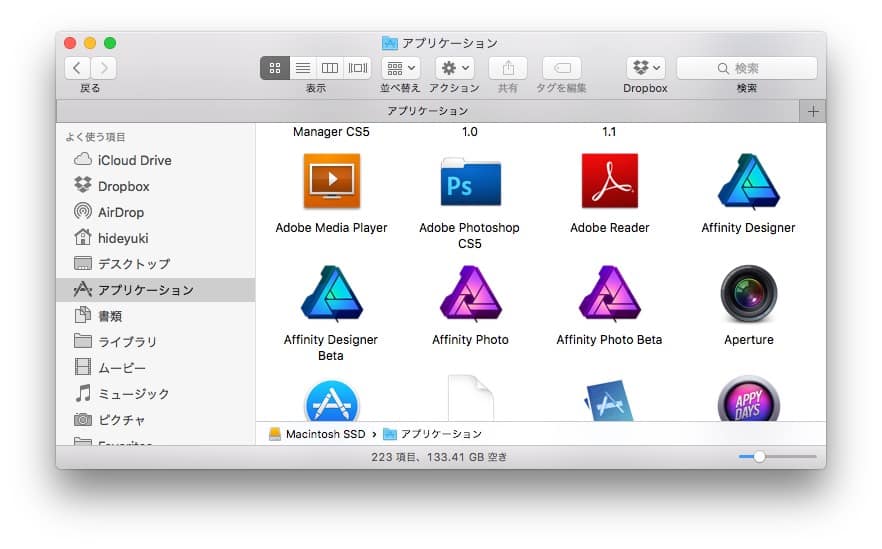Open iCloud Drive in the sidebar

(x=134, y=160)
